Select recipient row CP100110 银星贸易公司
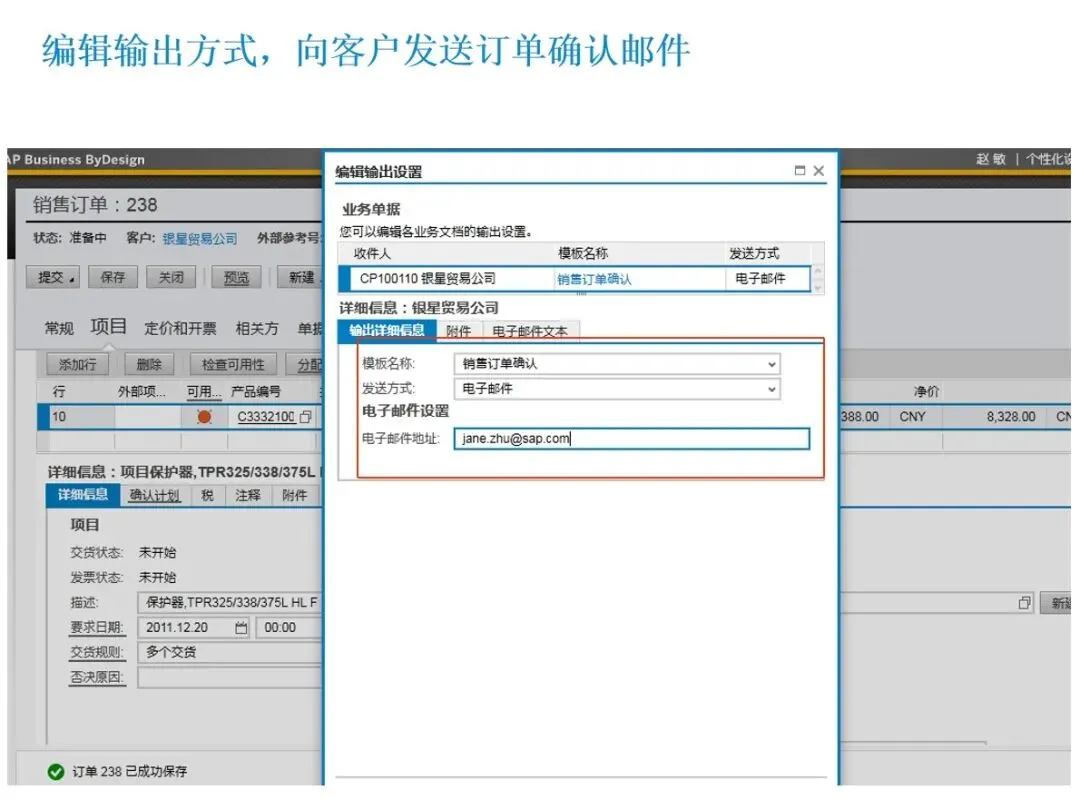The height and width of the screenshot is (810, 1080). click(x=575, y=279)
